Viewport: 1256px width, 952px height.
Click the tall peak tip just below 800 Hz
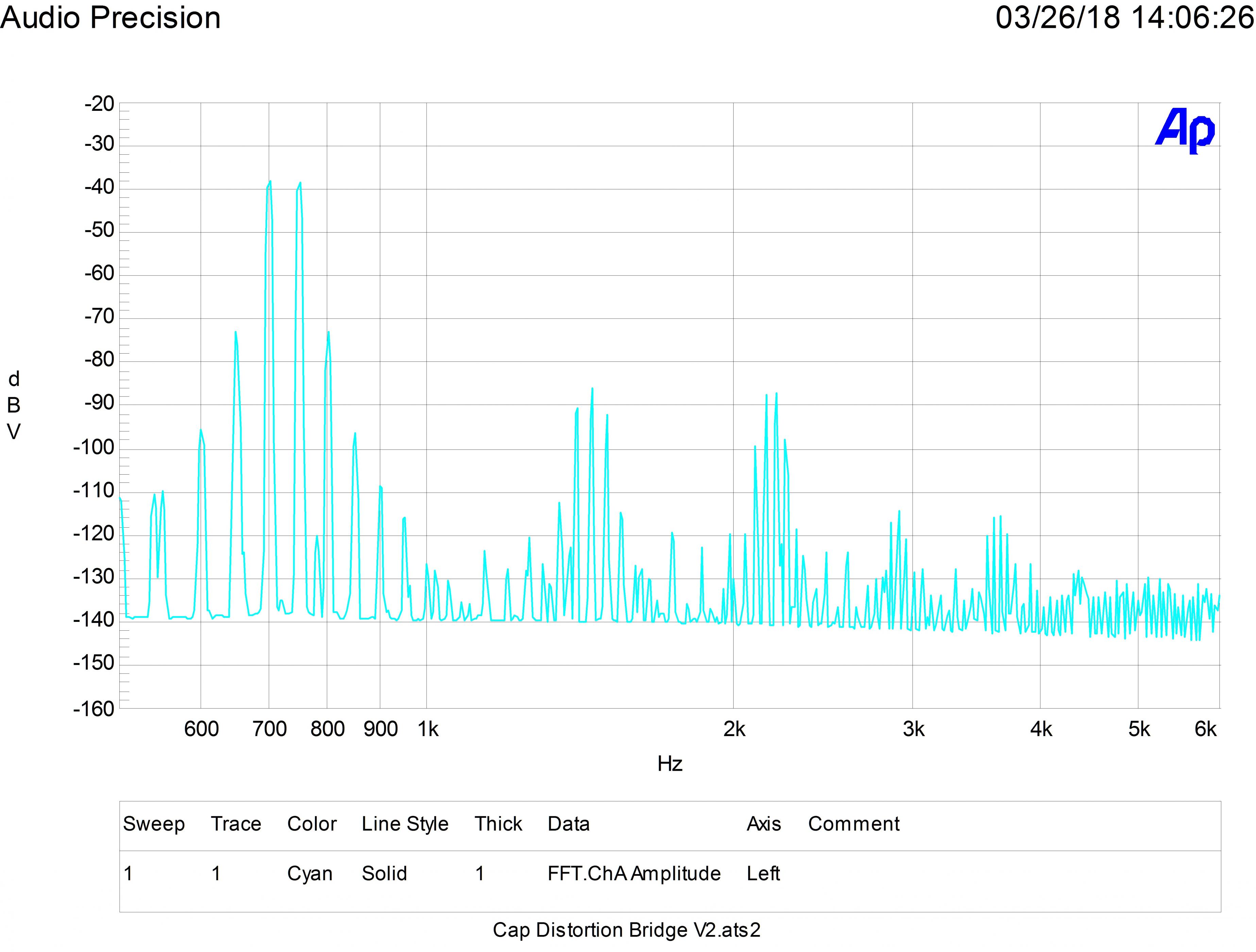pyautogui.click(x=300, y=183)
